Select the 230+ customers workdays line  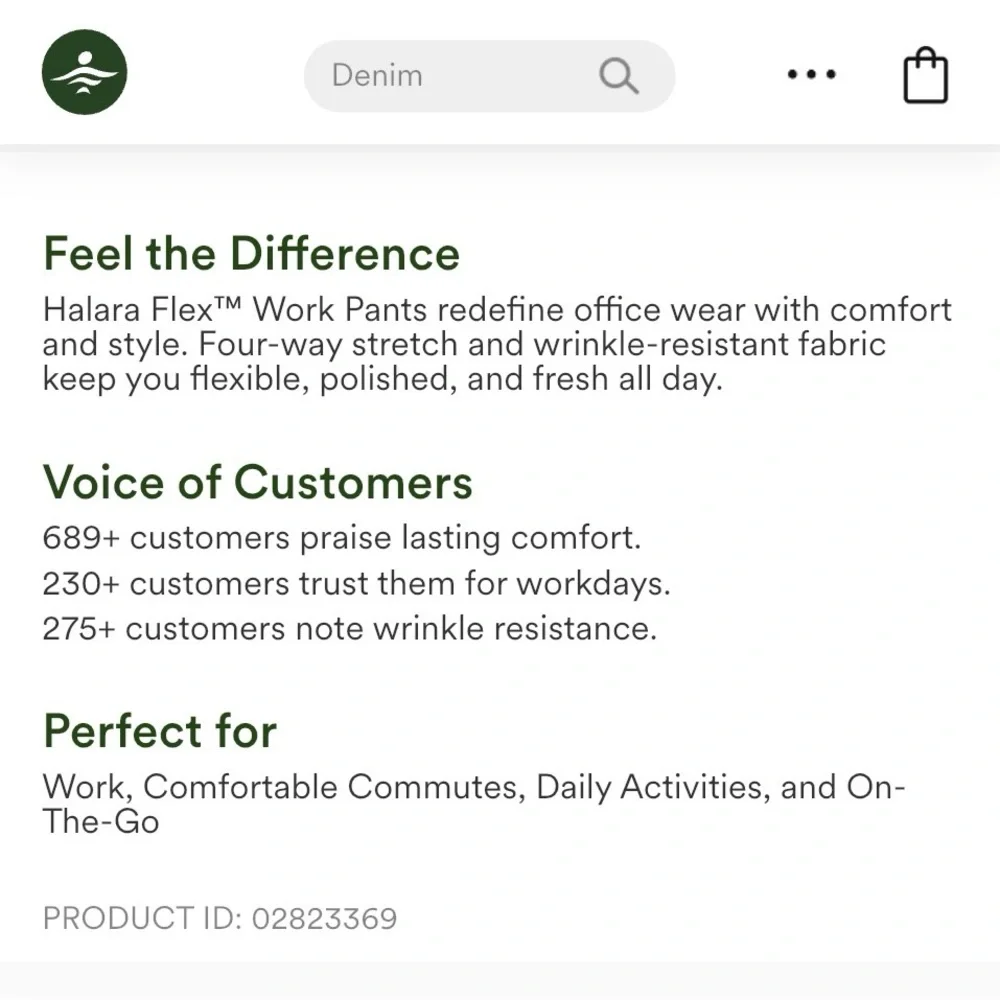tap(356, 583)
